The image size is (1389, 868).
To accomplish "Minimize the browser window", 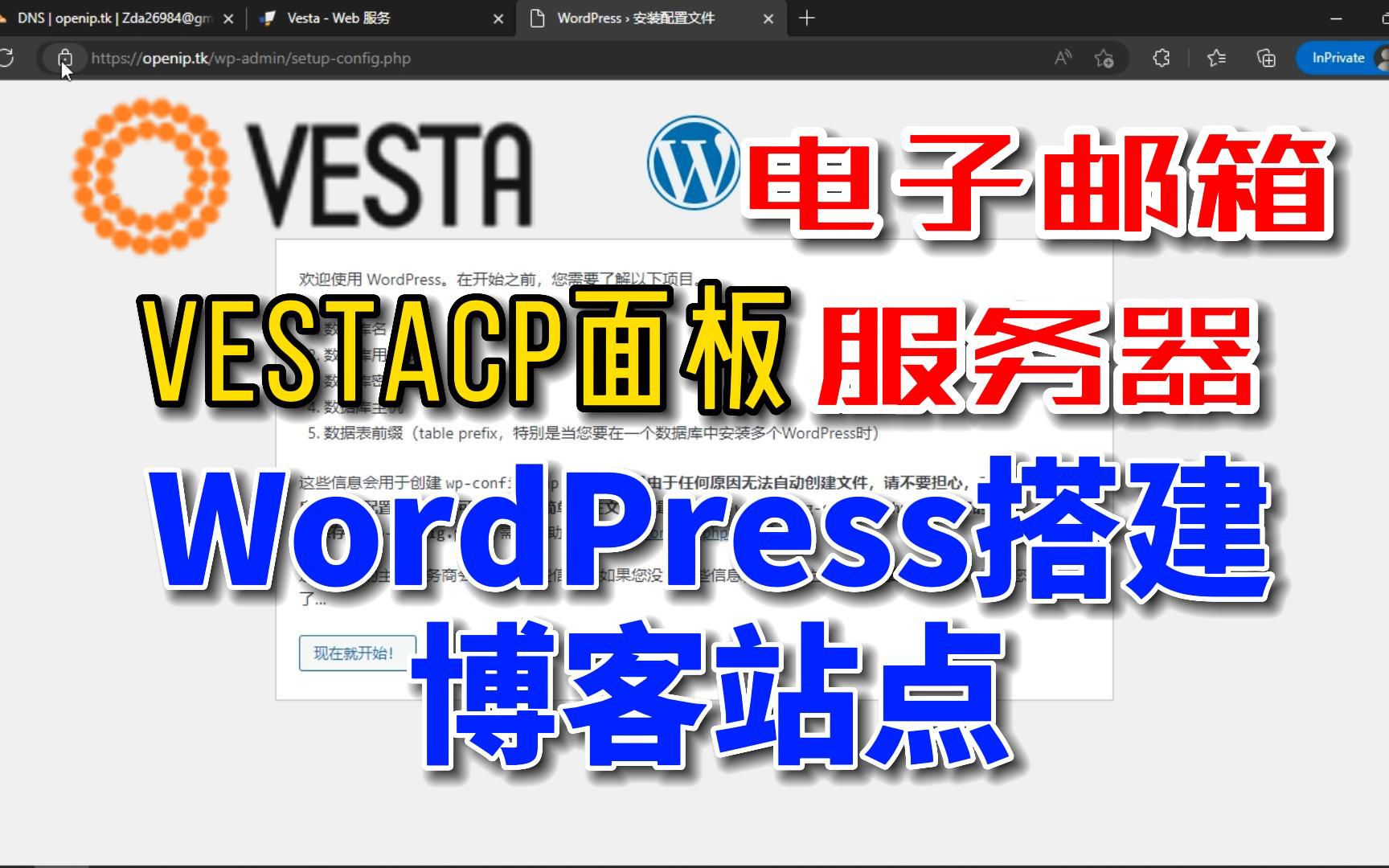I will coord(1337,18).
